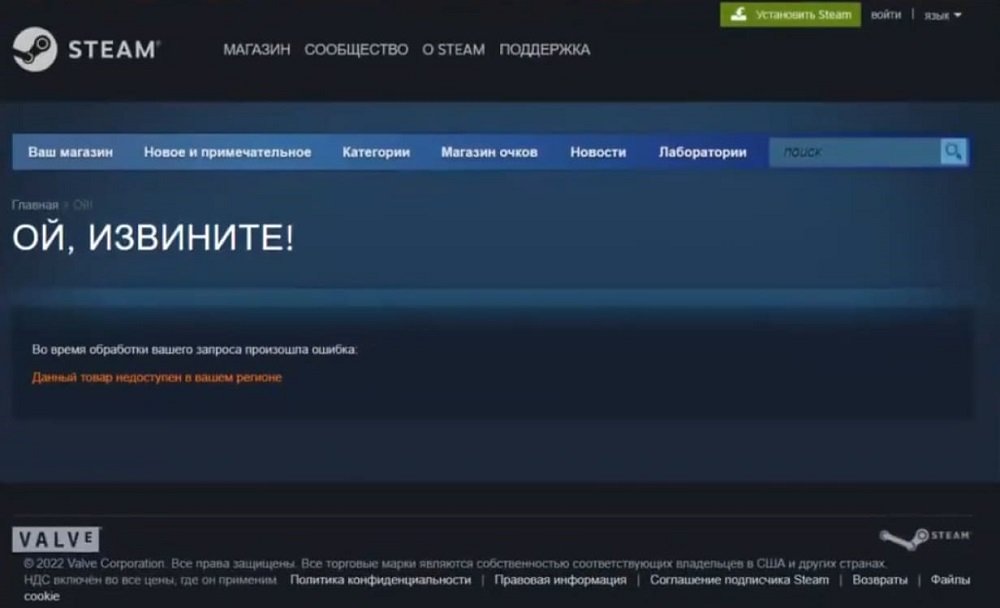Image resolution: width=1000 pixels, height=608 pixels.
Task: Click the войти login link
Action: tap(886, 15)
